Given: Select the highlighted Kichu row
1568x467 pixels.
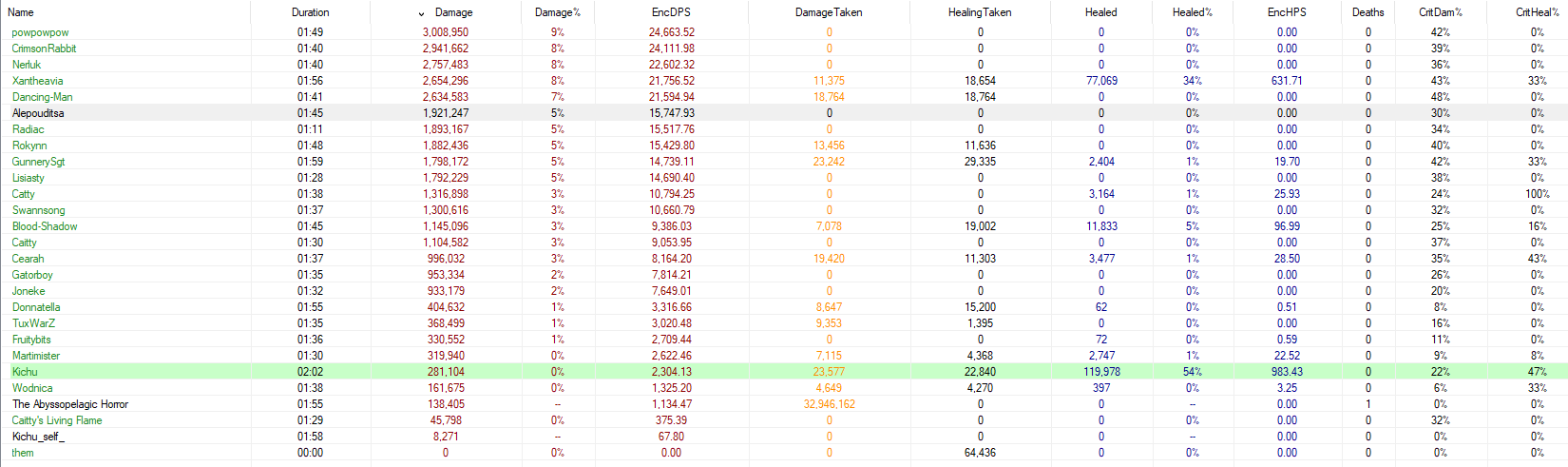Looking at the screenshot, I should click(25, 372).
